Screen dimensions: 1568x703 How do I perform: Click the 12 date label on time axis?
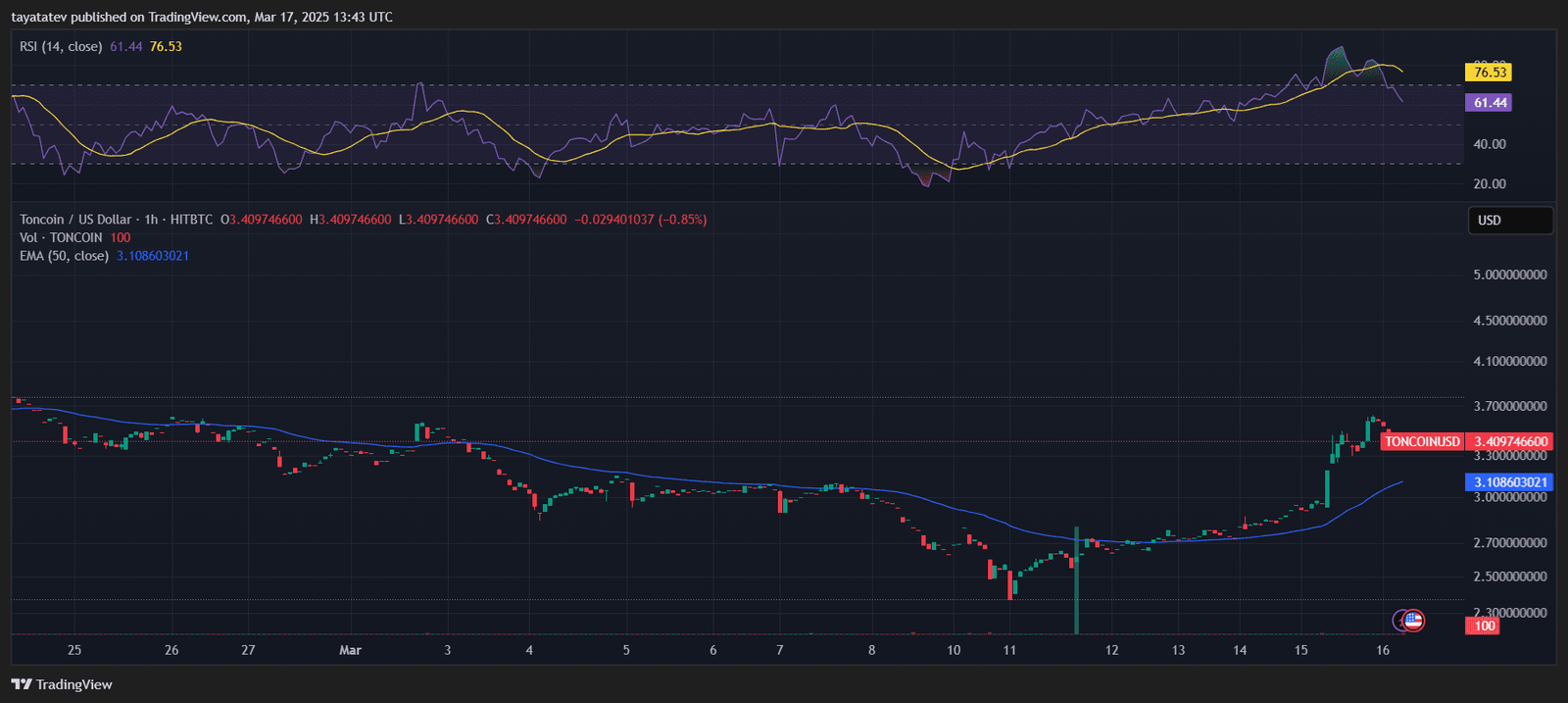click(1111, 650)
